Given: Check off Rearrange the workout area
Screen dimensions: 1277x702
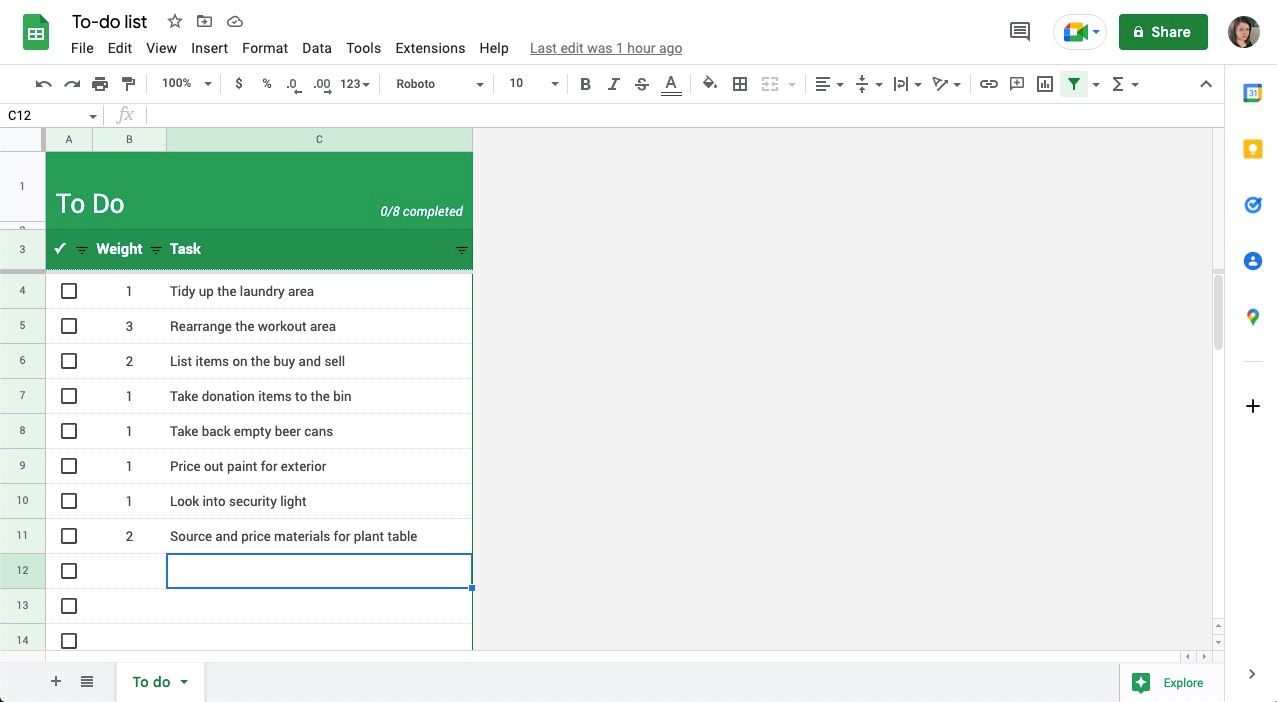Looking at the screenshot, I should pos(69,326).
